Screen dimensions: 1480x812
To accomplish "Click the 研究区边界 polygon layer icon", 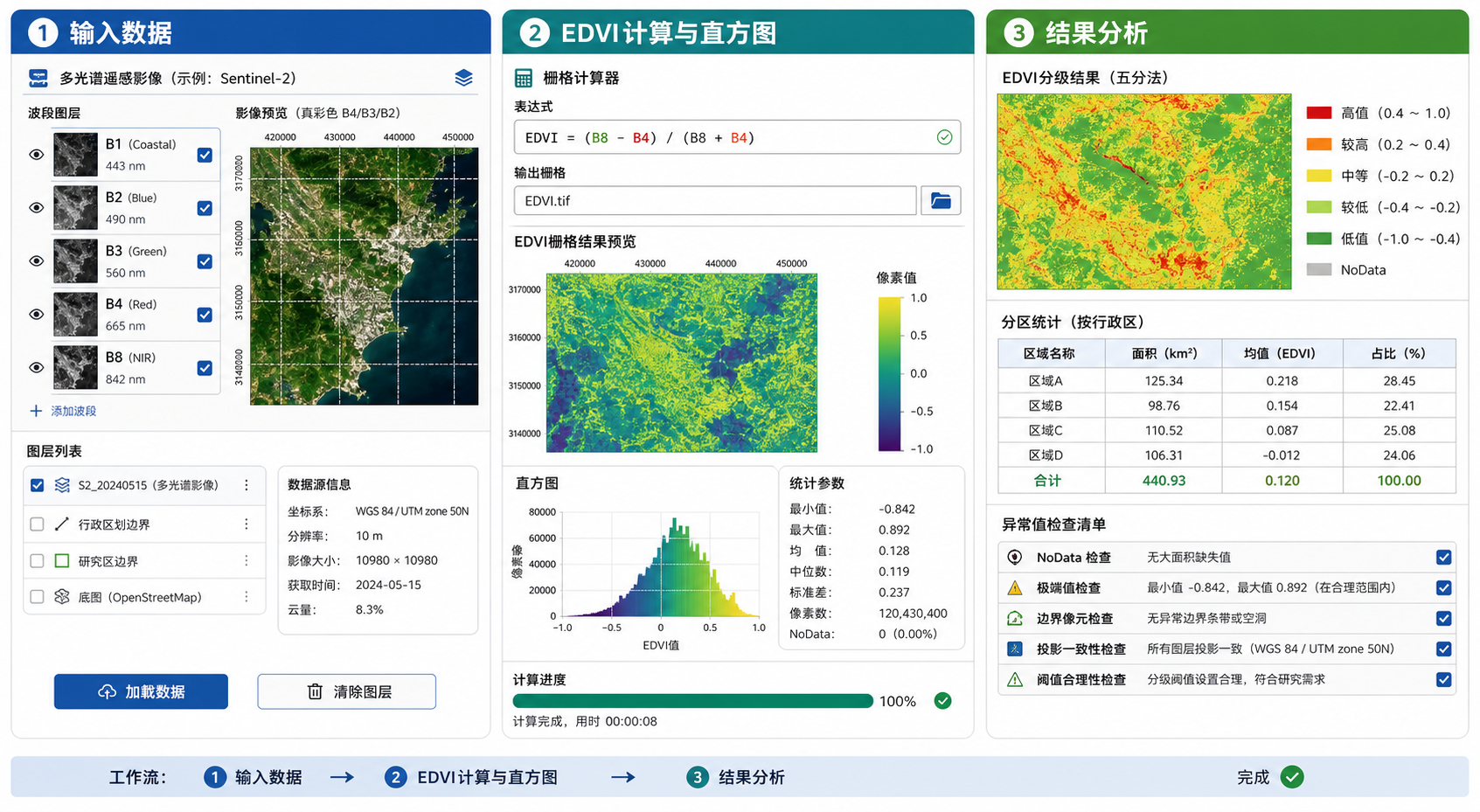I will point(62,561).
